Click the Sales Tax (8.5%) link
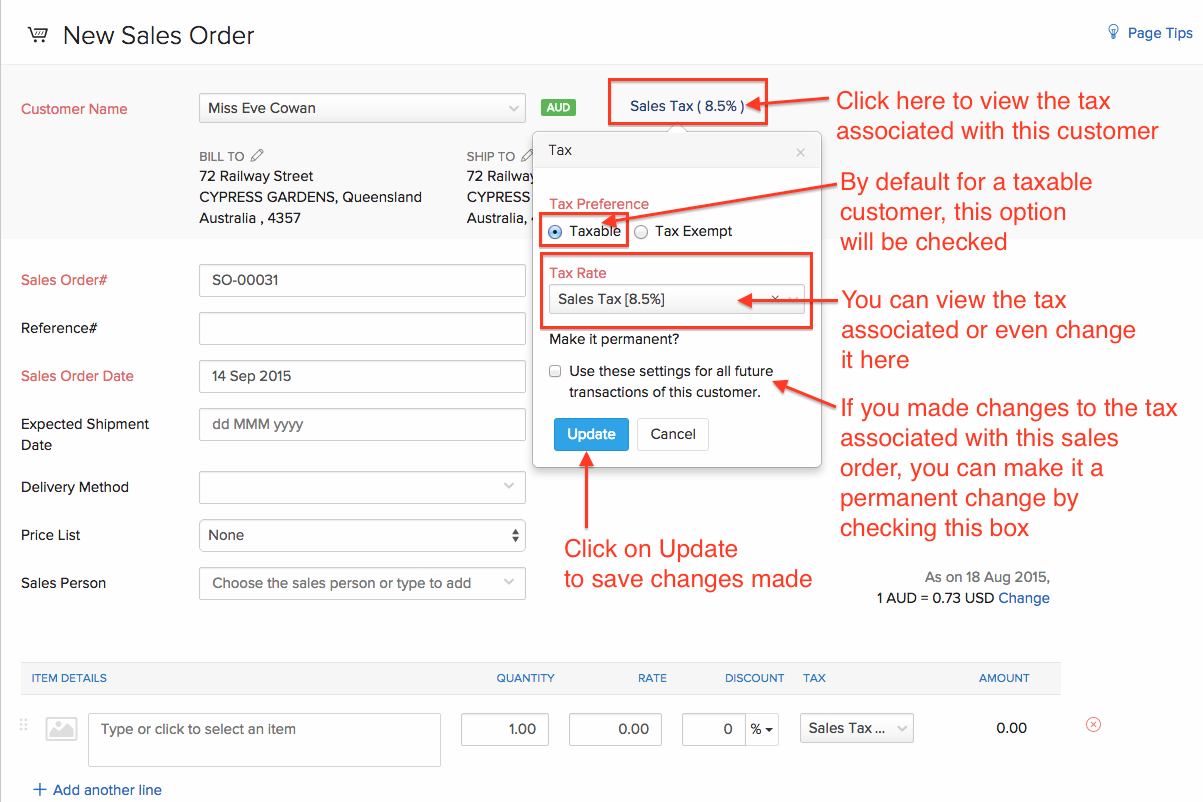Screen dimensions: 1203x802 tap(687, 107)
